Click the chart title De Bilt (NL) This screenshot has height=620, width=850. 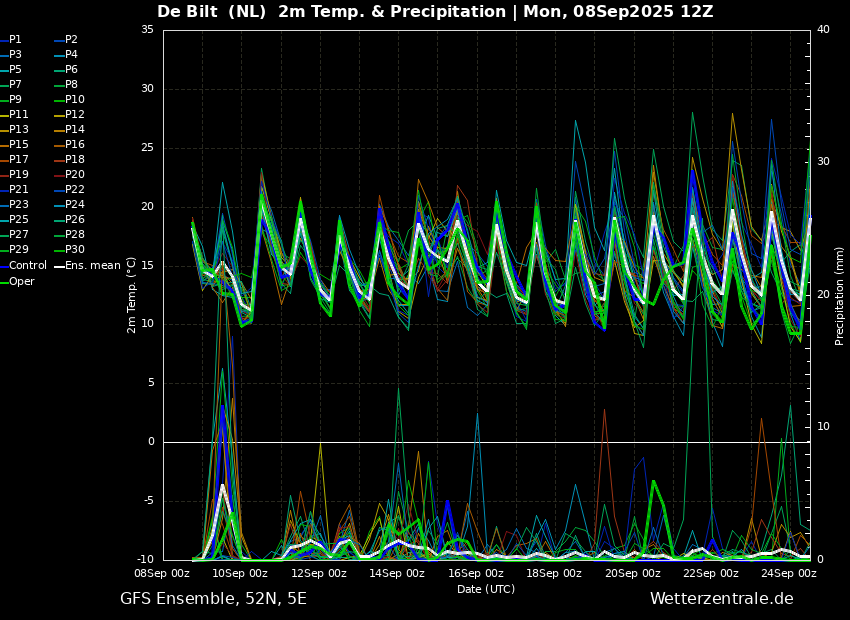tap(211, 11)
